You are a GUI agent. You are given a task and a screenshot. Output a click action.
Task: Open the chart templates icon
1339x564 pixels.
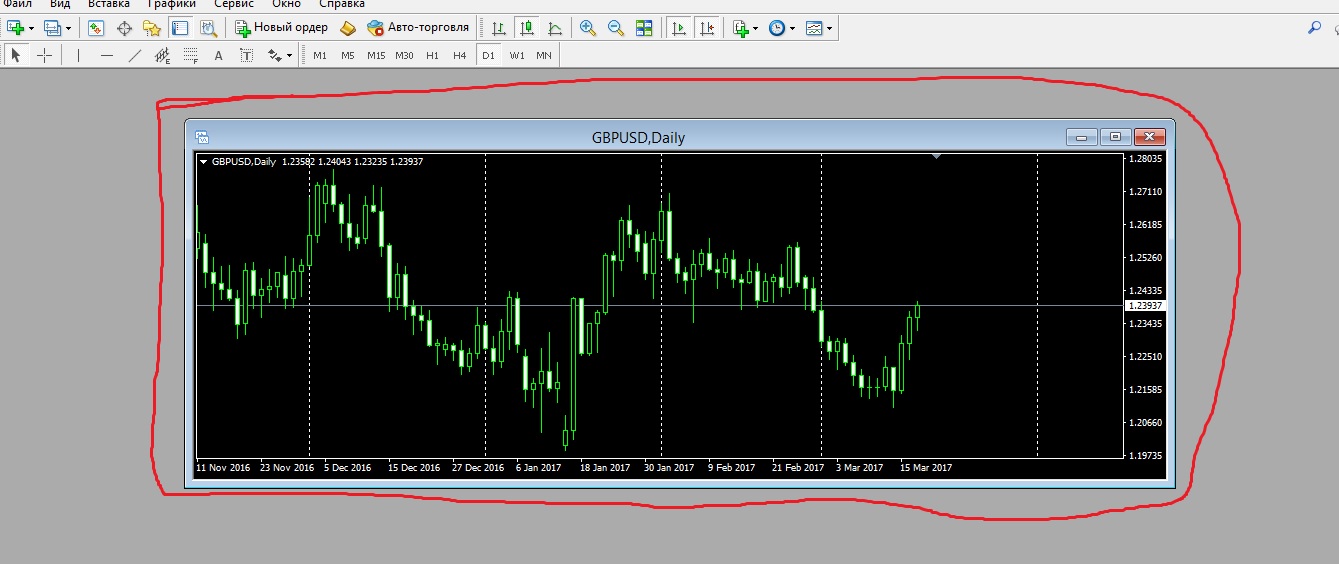click(x=815, y=28)
